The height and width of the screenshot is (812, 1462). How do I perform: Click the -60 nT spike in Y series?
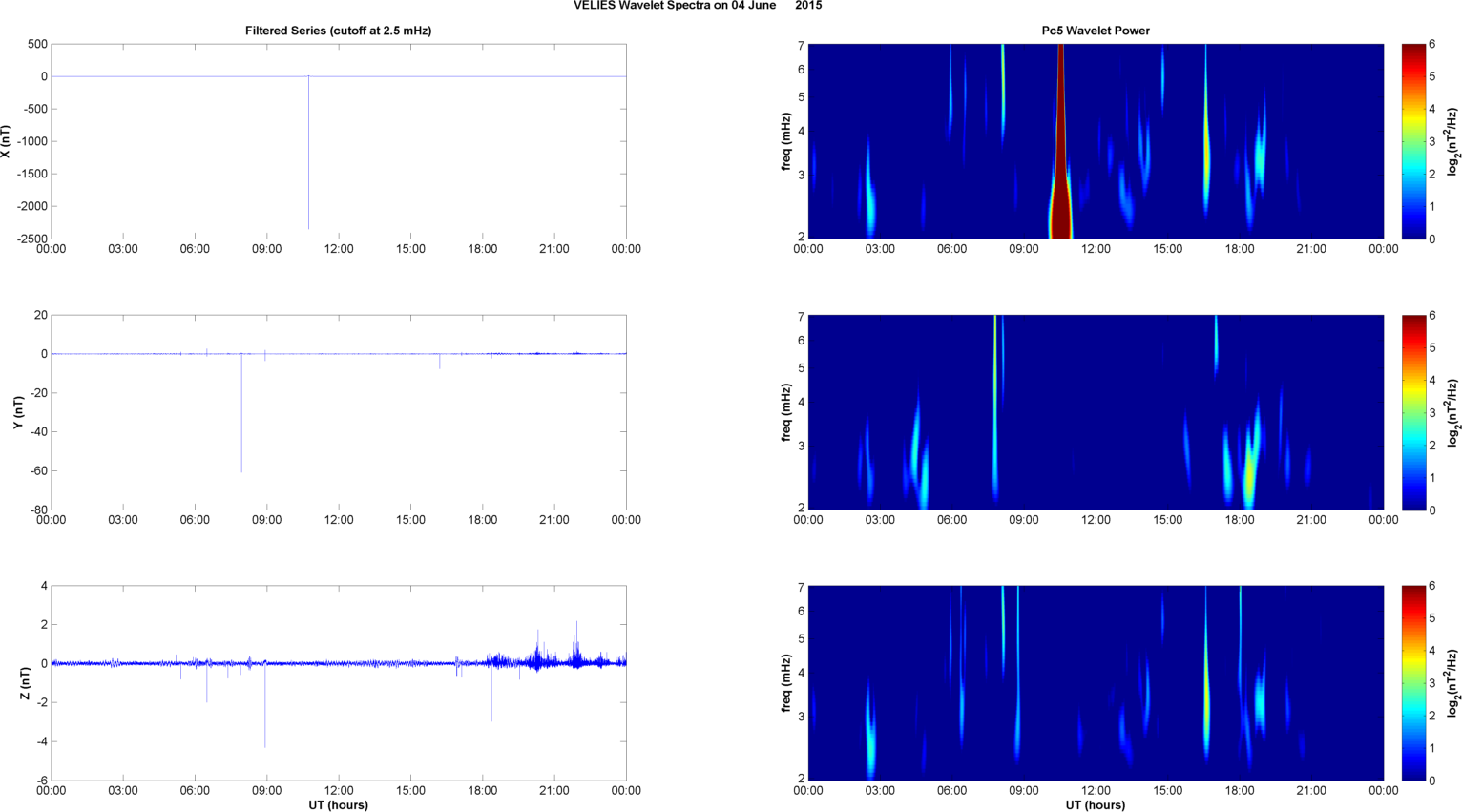241,412
